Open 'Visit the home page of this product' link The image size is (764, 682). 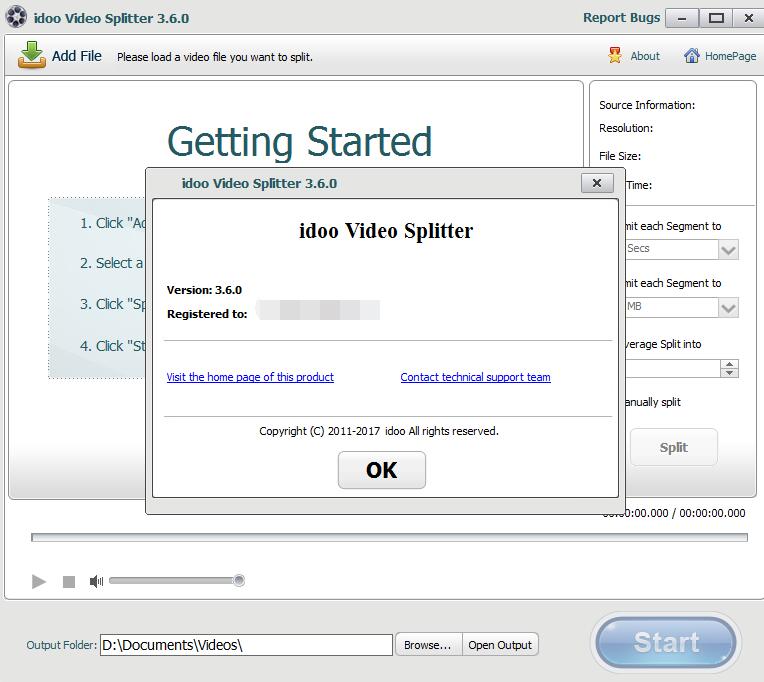click(250, 377)
